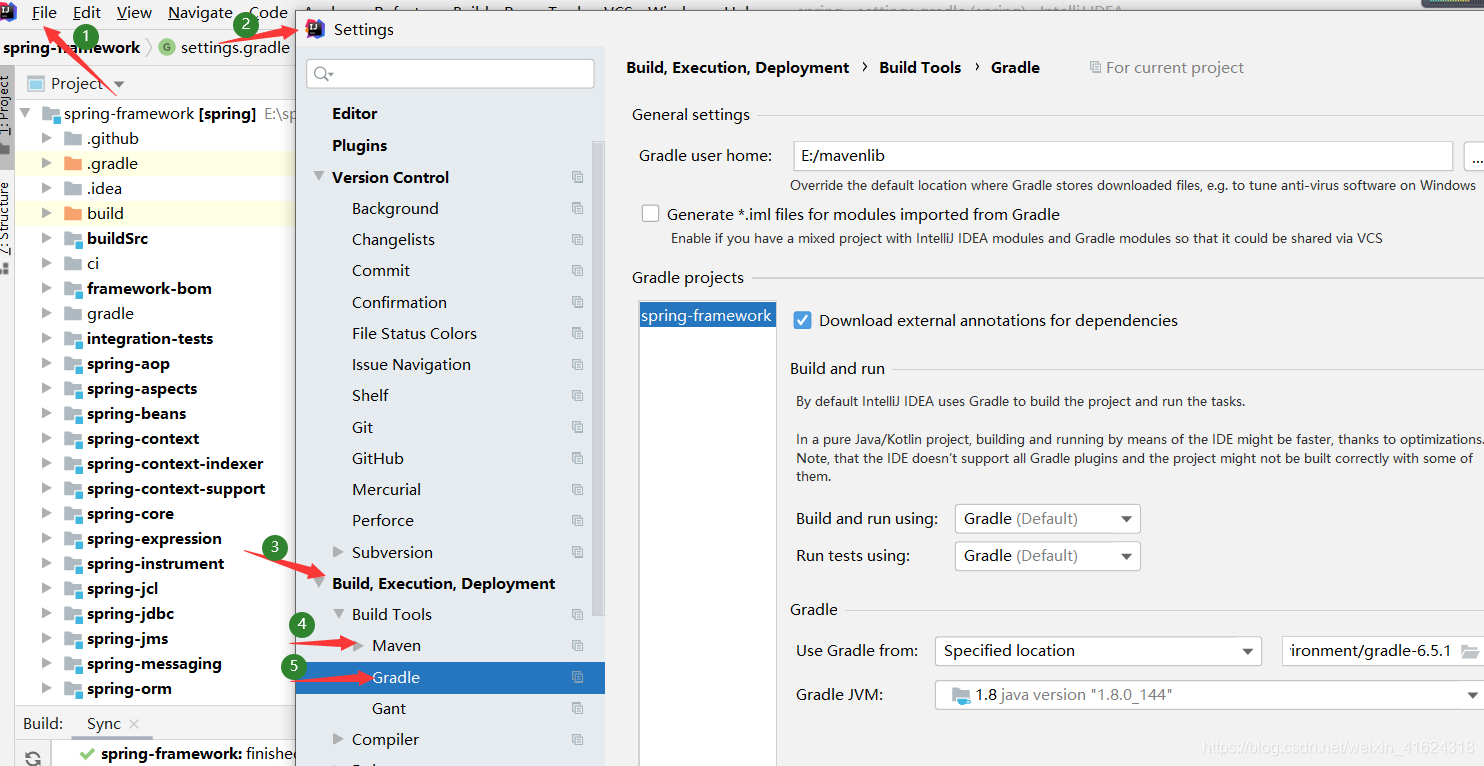
Task: Select the .gradle folder icon
Action: click(x=73, y=163)
